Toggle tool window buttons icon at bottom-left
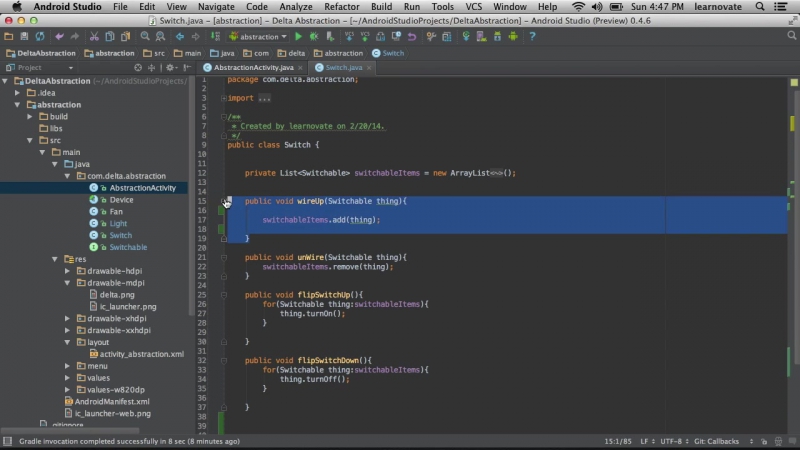This screenshot has width=800, height=450. (x=7, y=441)
